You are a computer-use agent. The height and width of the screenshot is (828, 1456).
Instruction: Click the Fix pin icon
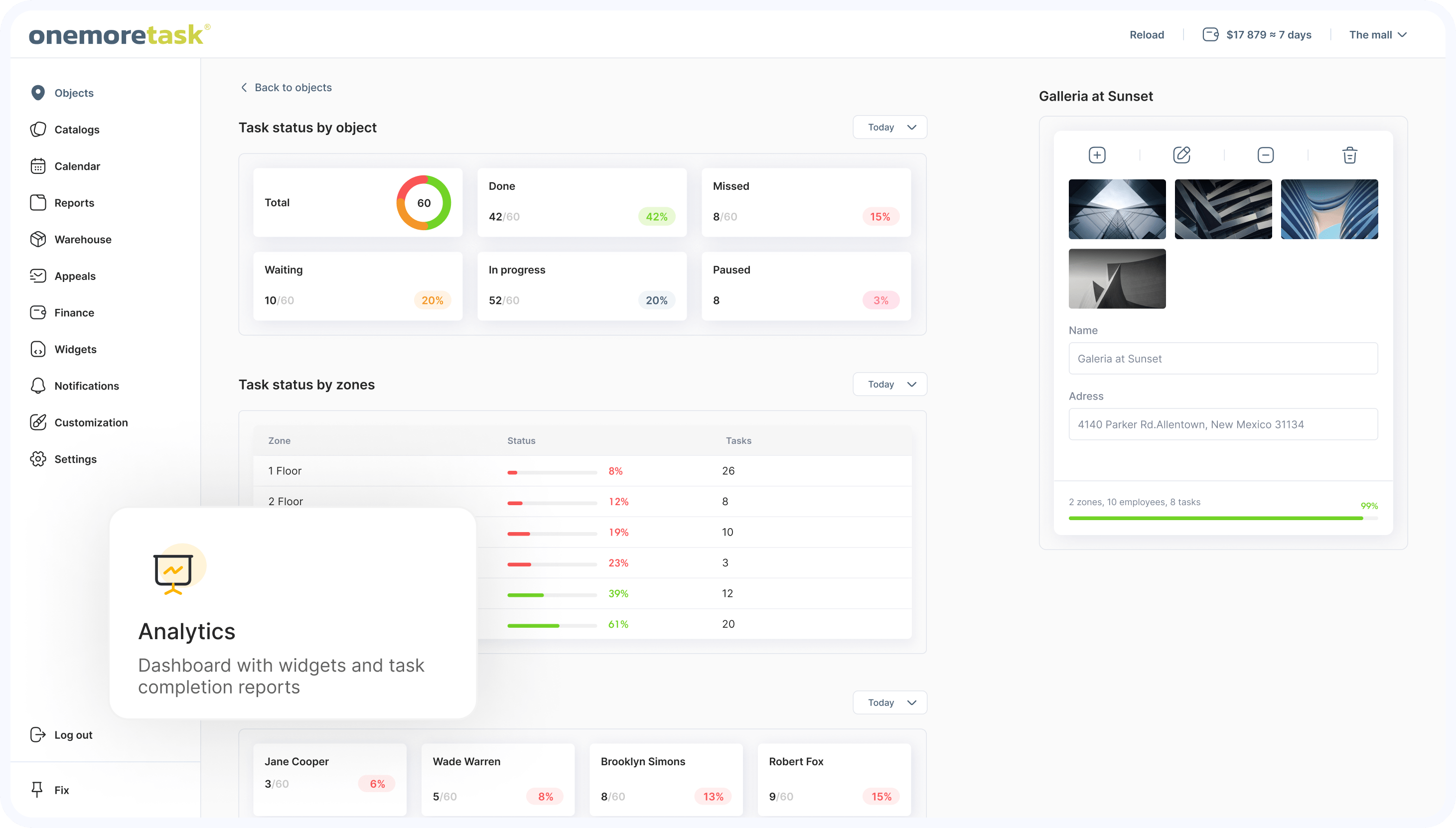tap(37, 789)
